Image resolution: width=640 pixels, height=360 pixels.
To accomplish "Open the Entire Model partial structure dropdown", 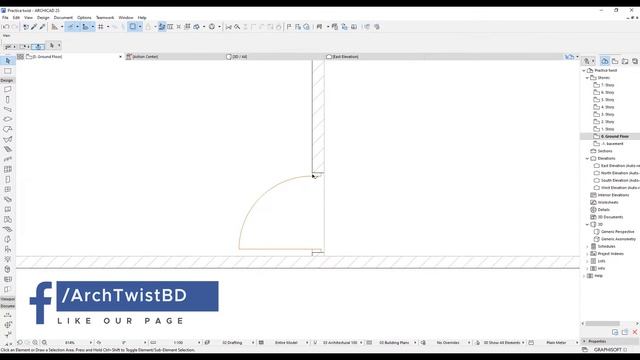I will point(307,343).
